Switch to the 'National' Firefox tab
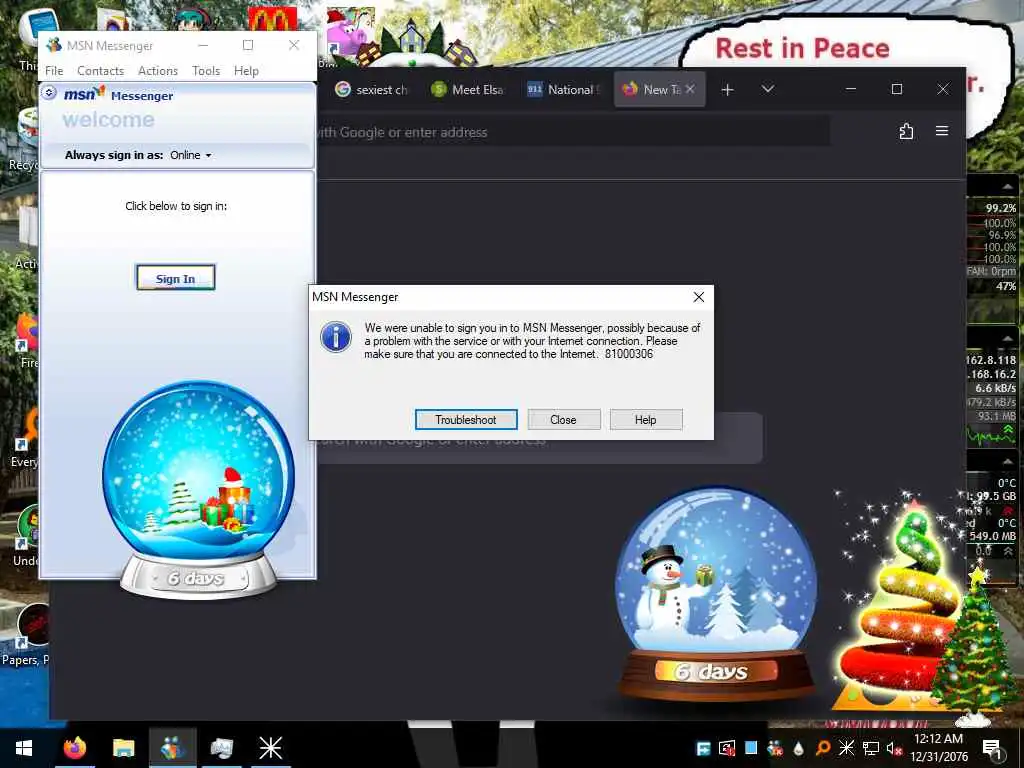Viewport: 1024px width, 768px height. [563, 89]
